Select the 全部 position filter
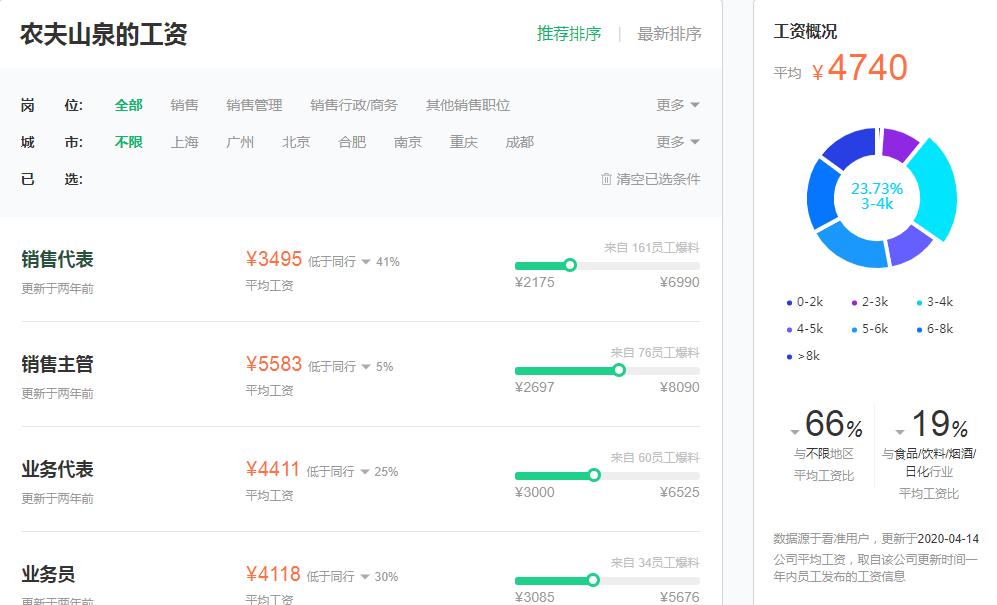The height and width of the screenshot is (605, 997). pyautogui.click(x=128, y=105)
